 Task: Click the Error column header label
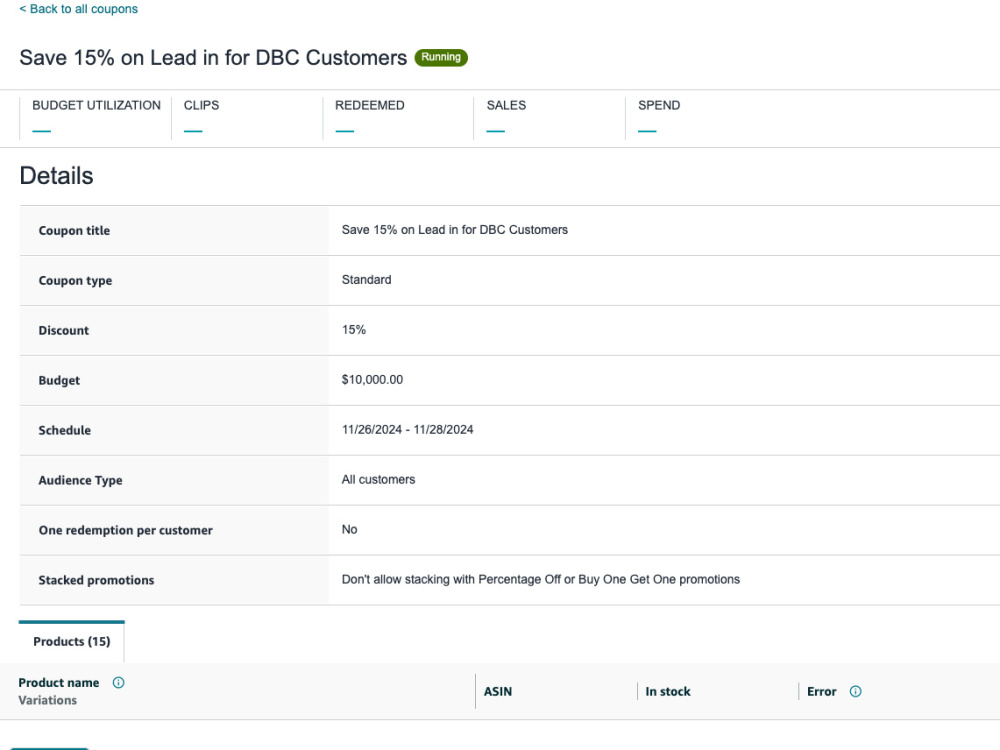[821, 691]
